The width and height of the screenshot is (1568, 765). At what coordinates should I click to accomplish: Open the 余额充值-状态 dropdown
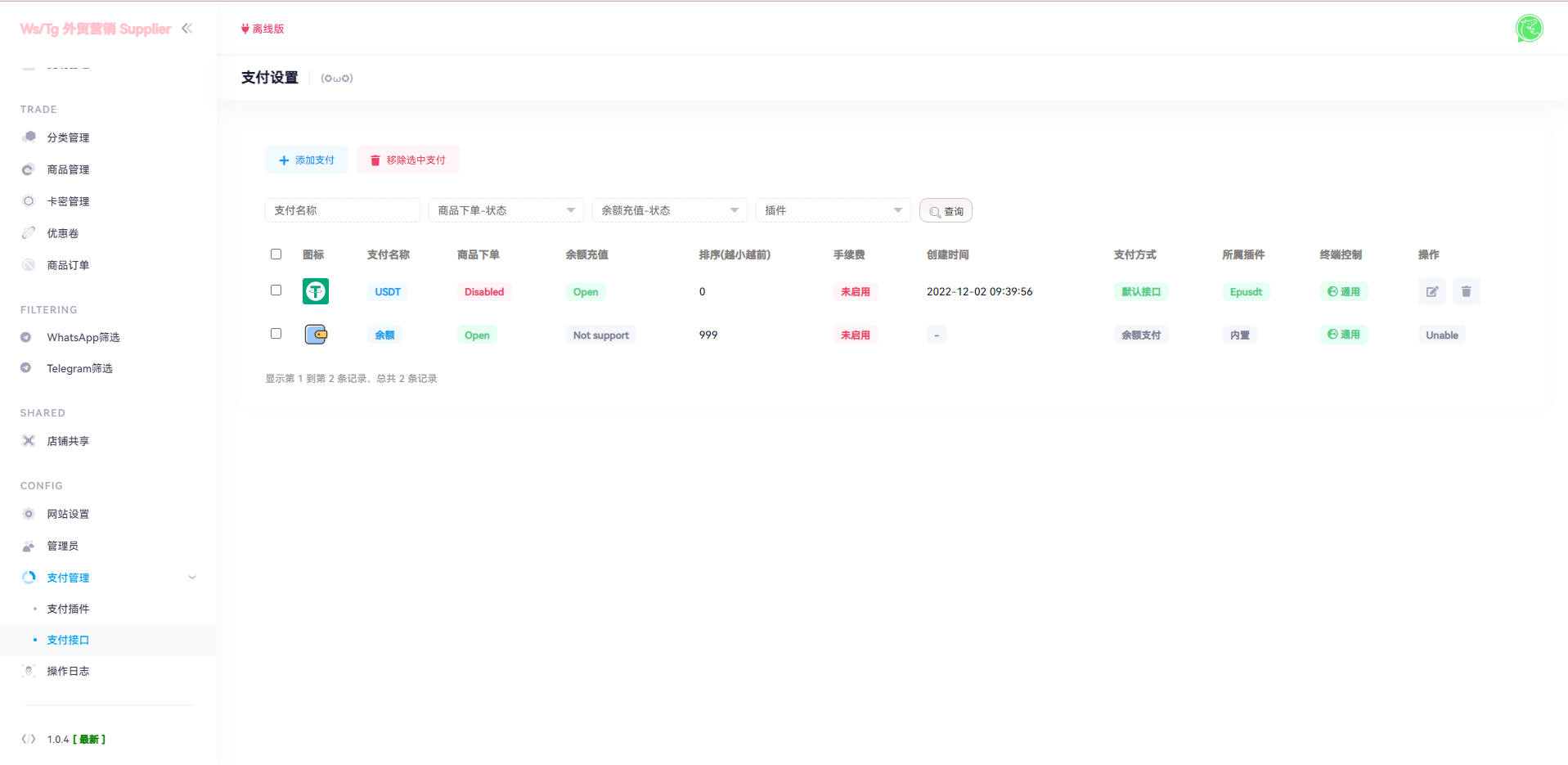pyautogui.click(x=669, y=210)
